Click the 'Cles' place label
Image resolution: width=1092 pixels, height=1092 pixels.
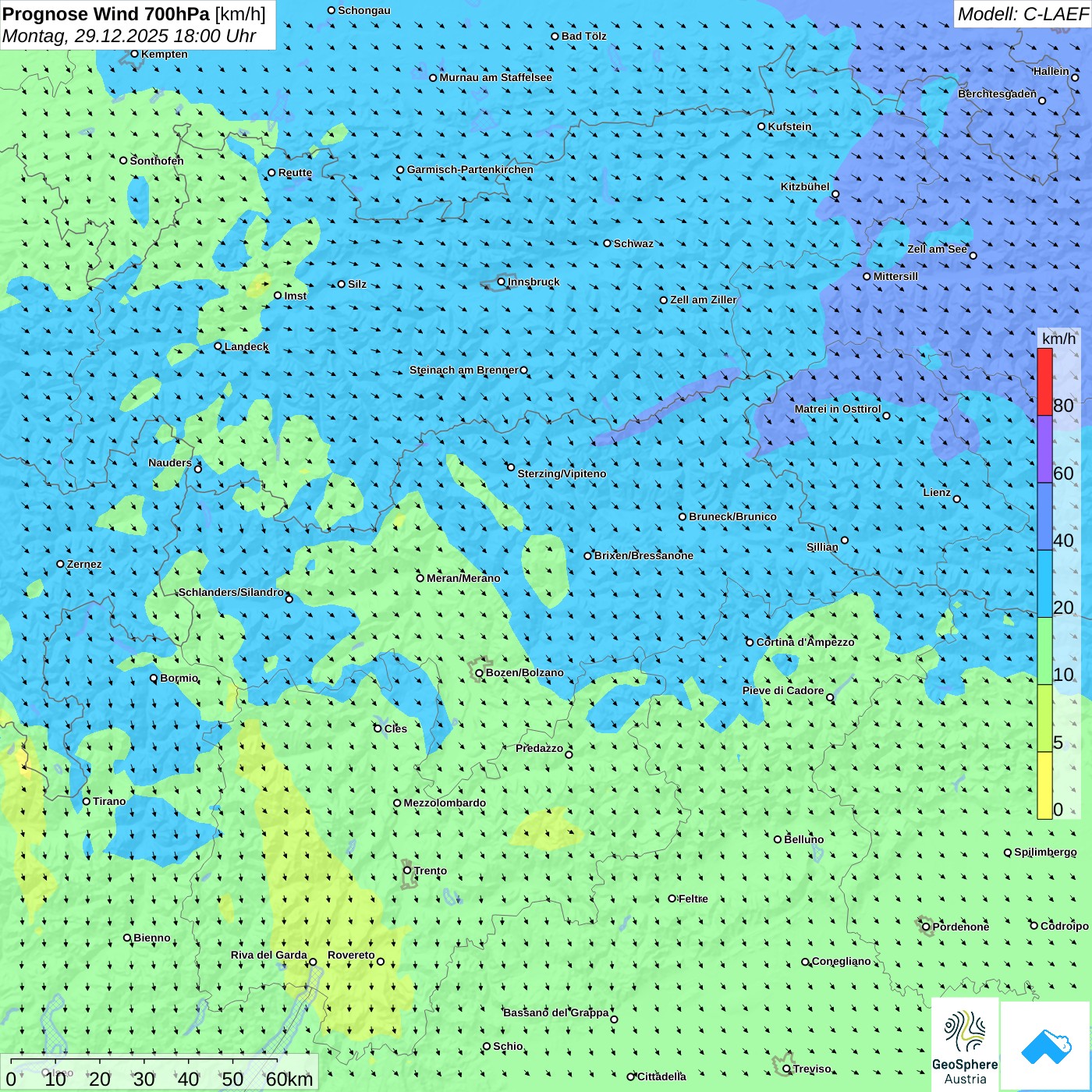click(x=395, y=729)
